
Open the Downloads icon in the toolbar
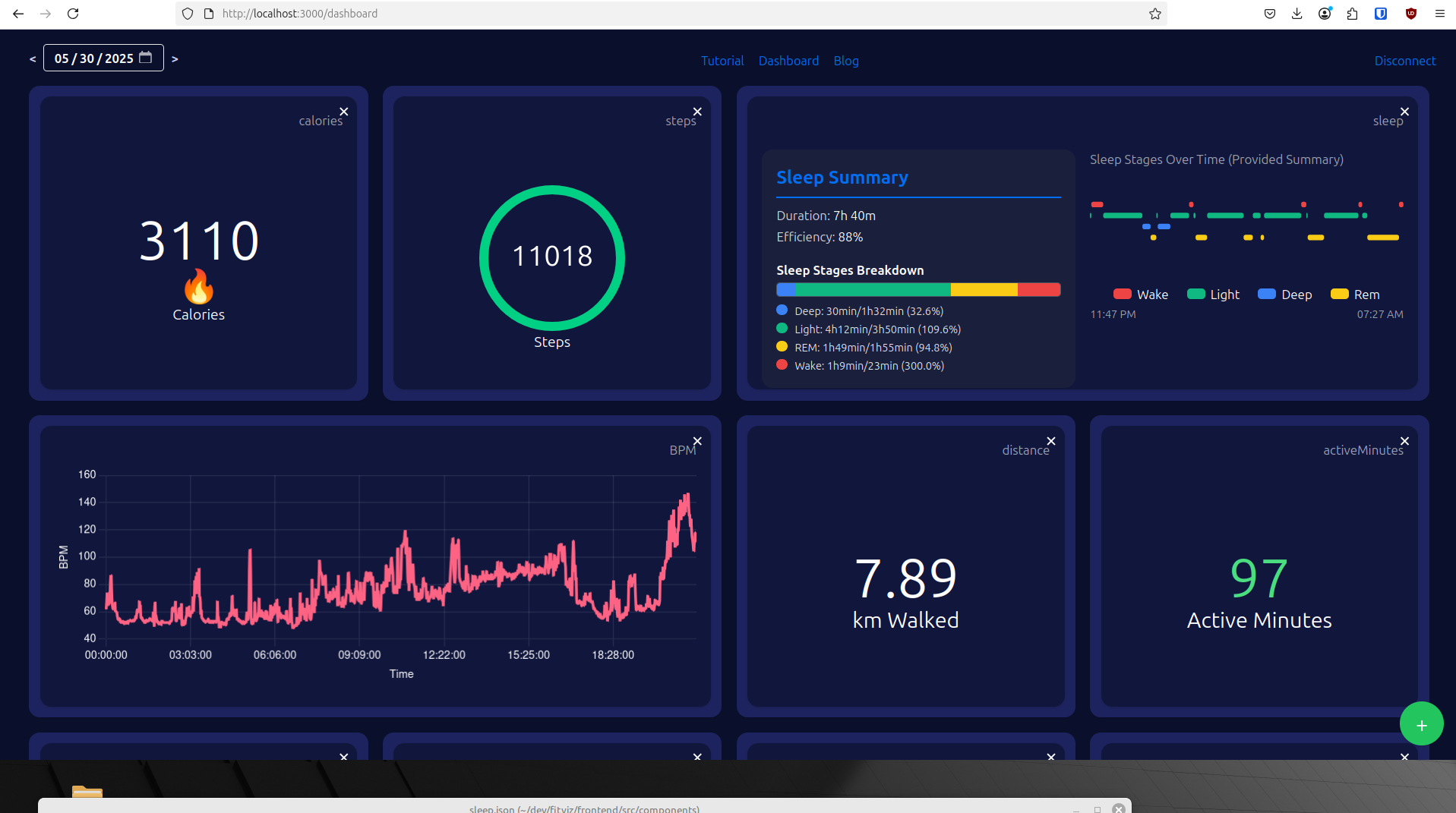1297,14
